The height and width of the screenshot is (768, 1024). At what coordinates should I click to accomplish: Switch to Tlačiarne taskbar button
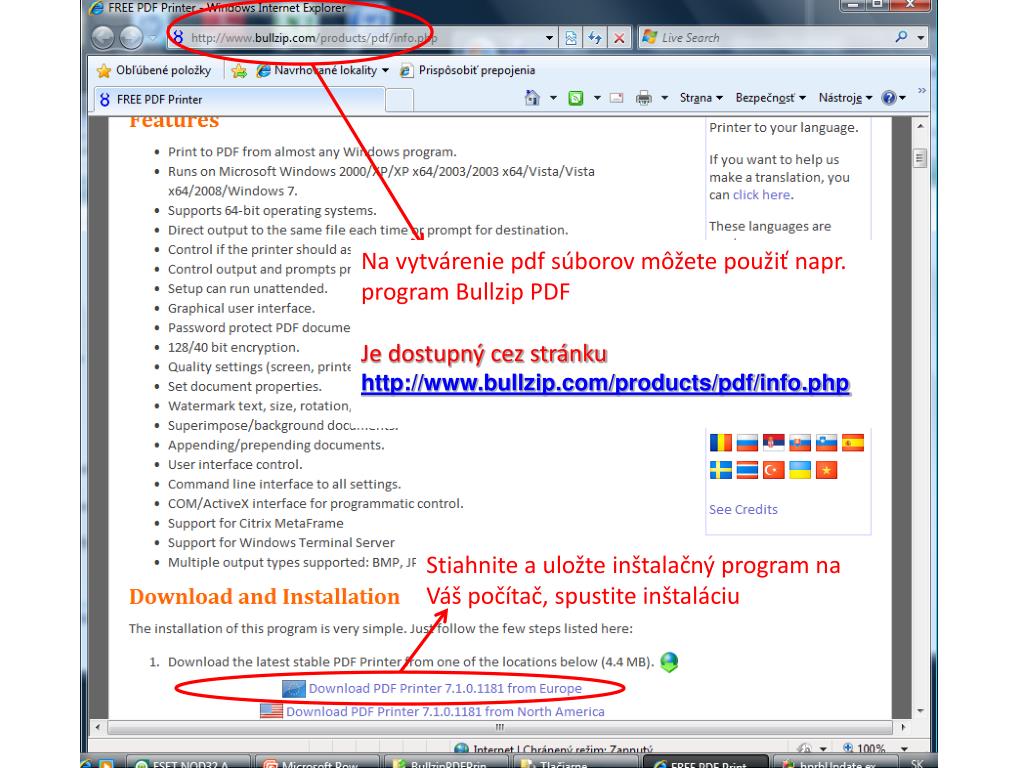click(575, 763)
